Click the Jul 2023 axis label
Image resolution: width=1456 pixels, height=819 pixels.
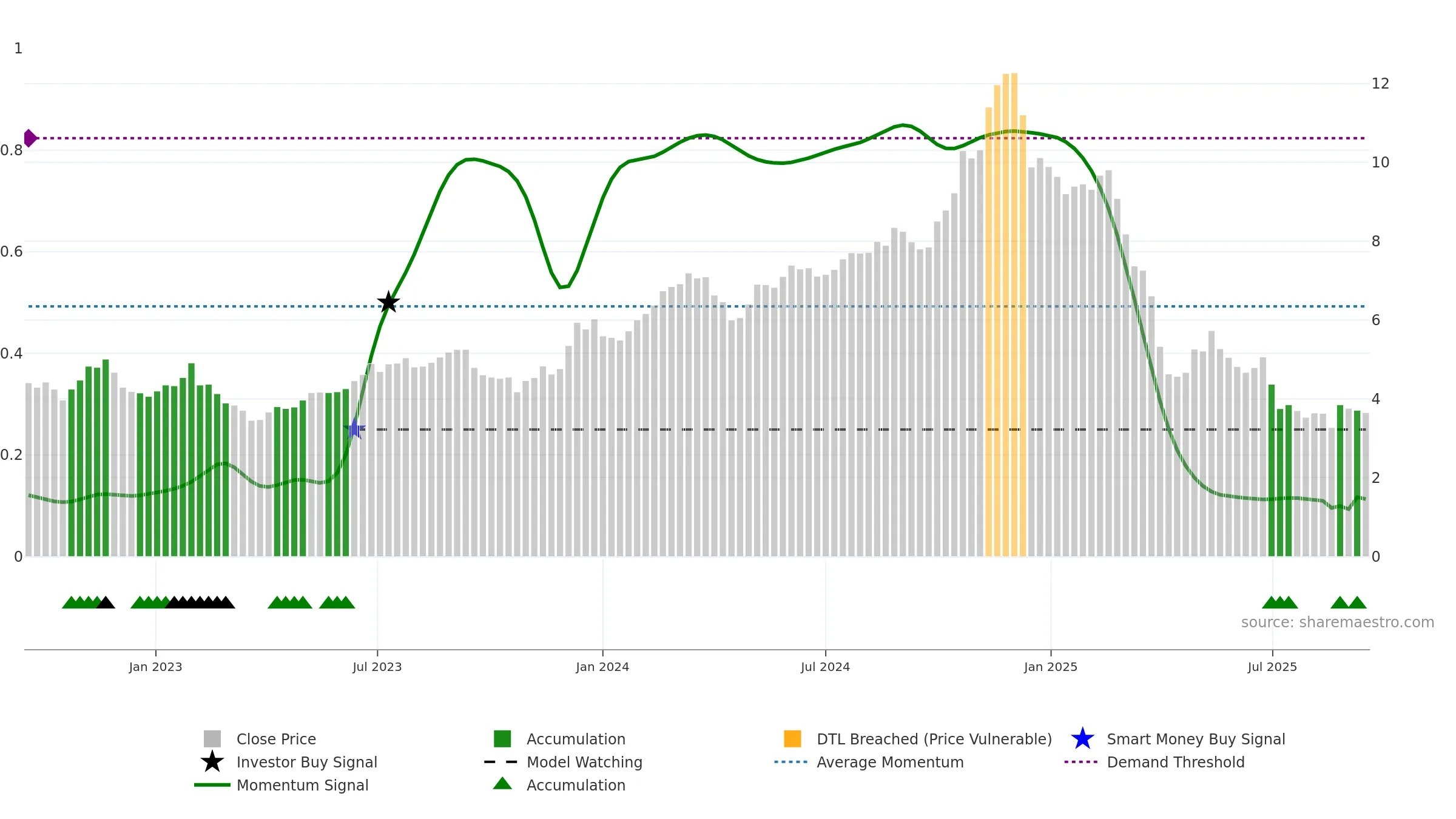tap(377, 667)
